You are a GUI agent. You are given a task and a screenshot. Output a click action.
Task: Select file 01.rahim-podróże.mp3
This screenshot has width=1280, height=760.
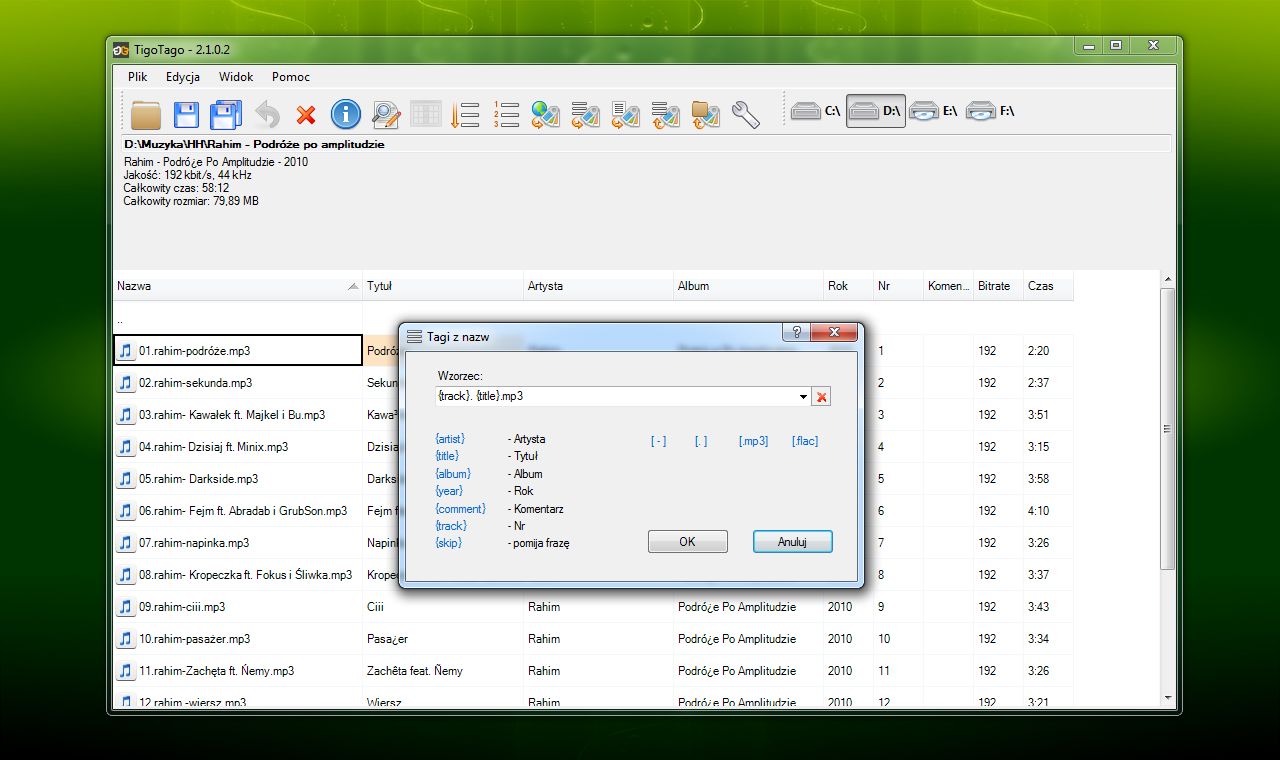(x=238, y=351)
